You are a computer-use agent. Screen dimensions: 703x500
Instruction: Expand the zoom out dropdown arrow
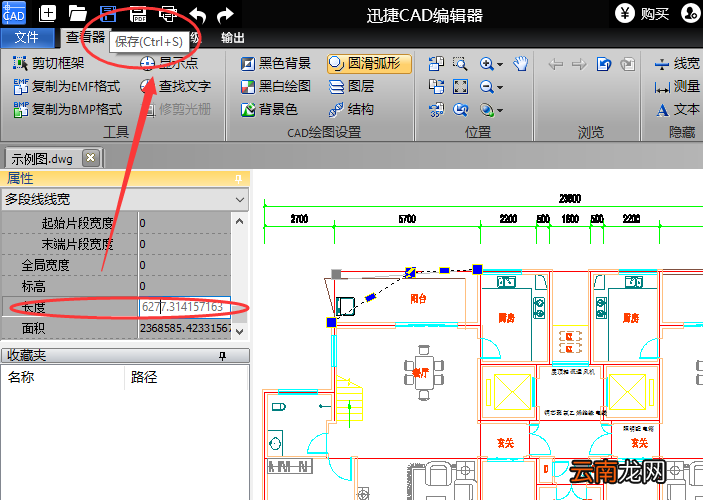coord(500,87)
